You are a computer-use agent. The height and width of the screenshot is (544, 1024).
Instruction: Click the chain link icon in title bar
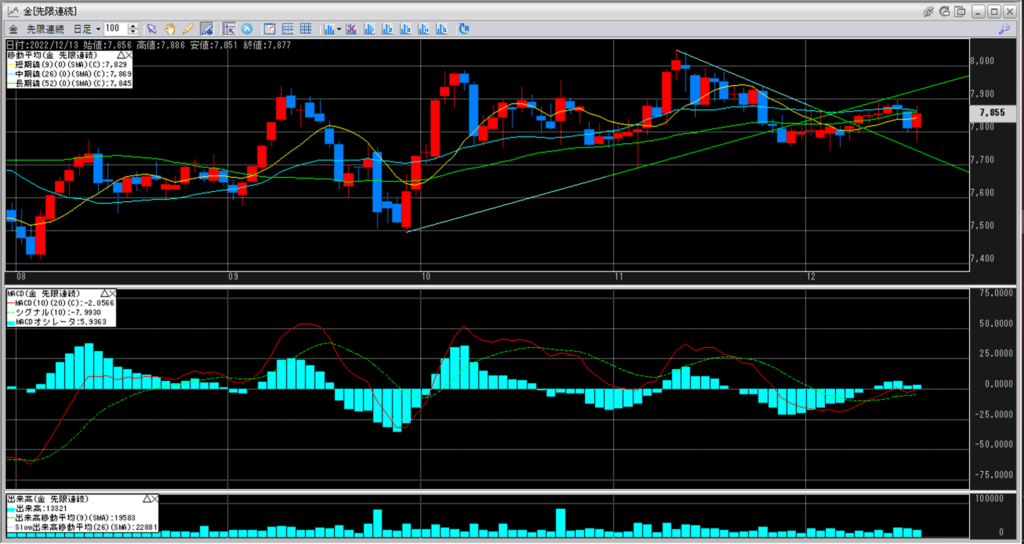point(928,11)
